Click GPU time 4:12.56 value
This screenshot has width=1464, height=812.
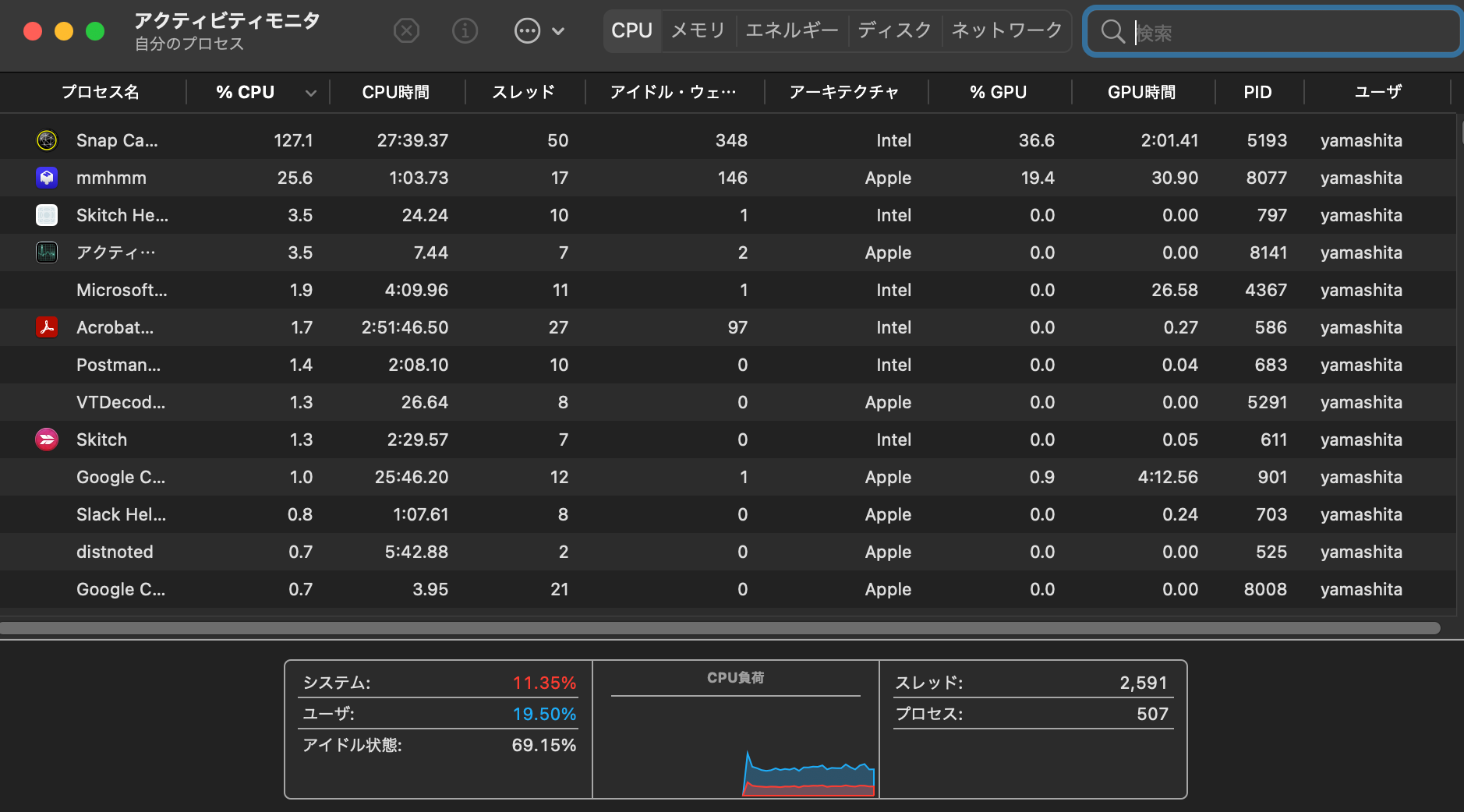point(1168,477)
